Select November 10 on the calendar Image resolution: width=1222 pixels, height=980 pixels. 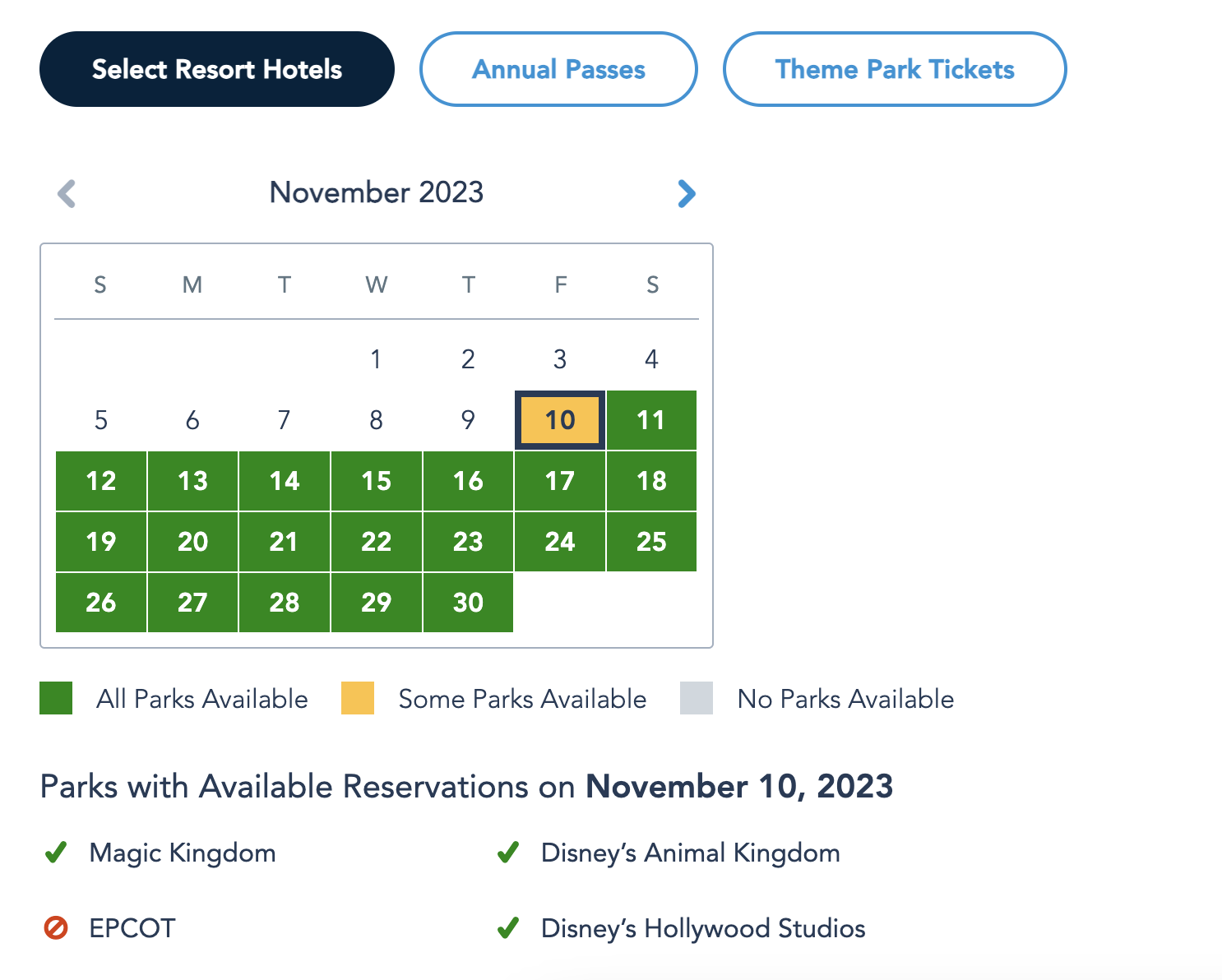pyautogui.click(x=560, y=420)
